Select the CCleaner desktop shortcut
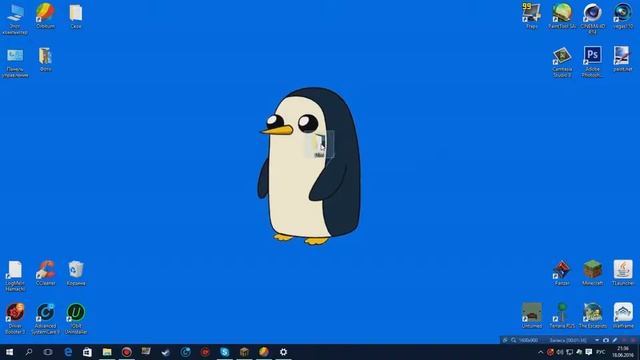 pyautogui.click(x=45, y=273)
